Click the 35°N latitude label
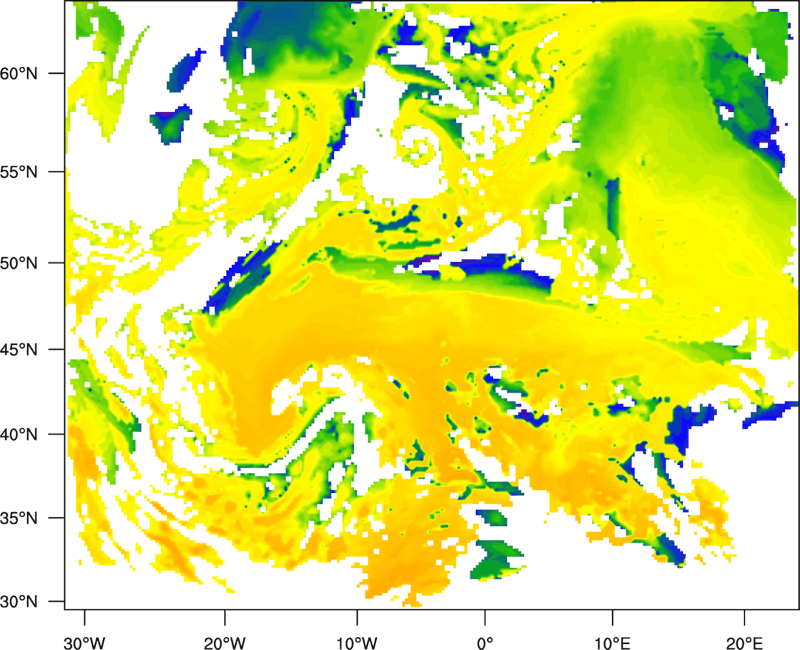 click(x=19, y=518)
